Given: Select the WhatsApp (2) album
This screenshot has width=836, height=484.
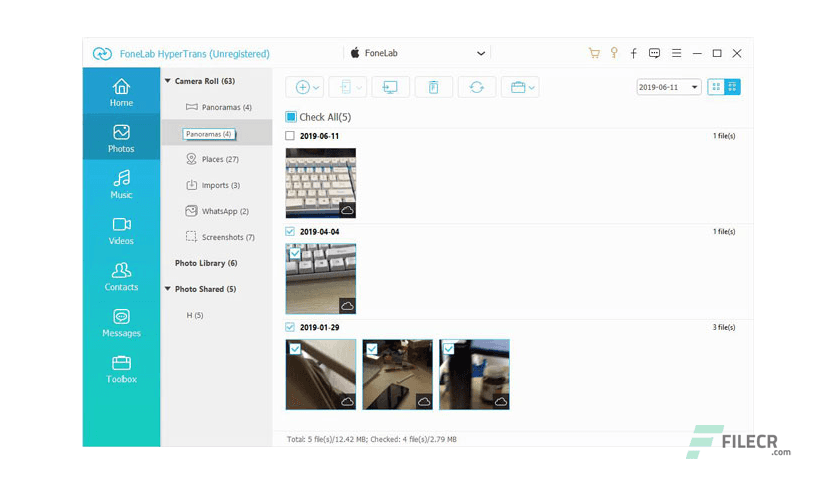Looking at the screenshot, I should click(x=219, y=211).
